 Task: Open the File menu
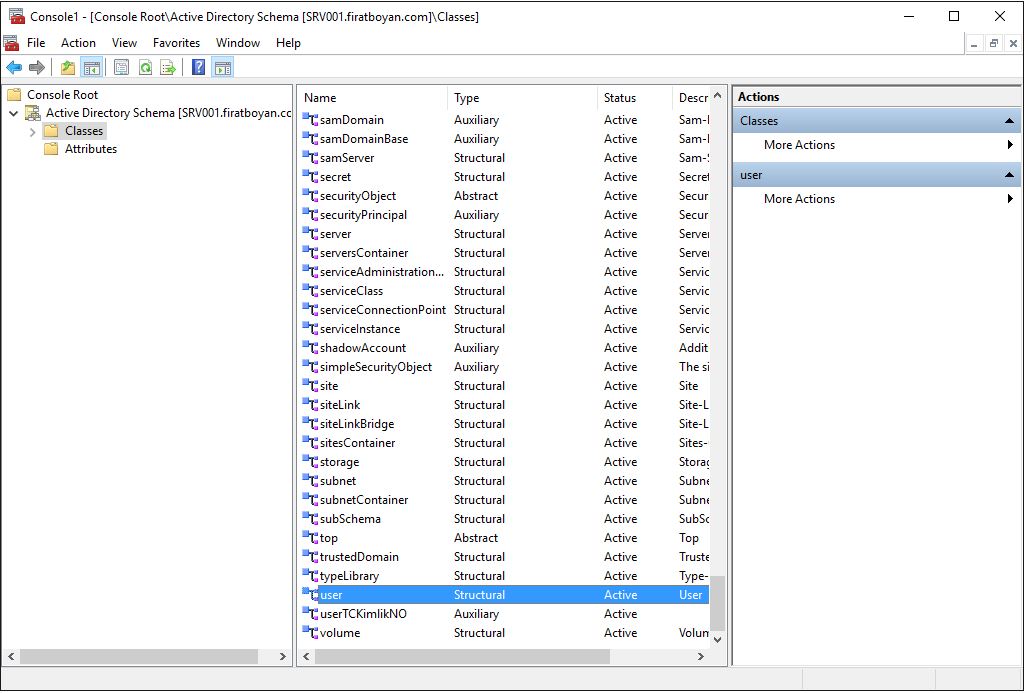(36, 43)
